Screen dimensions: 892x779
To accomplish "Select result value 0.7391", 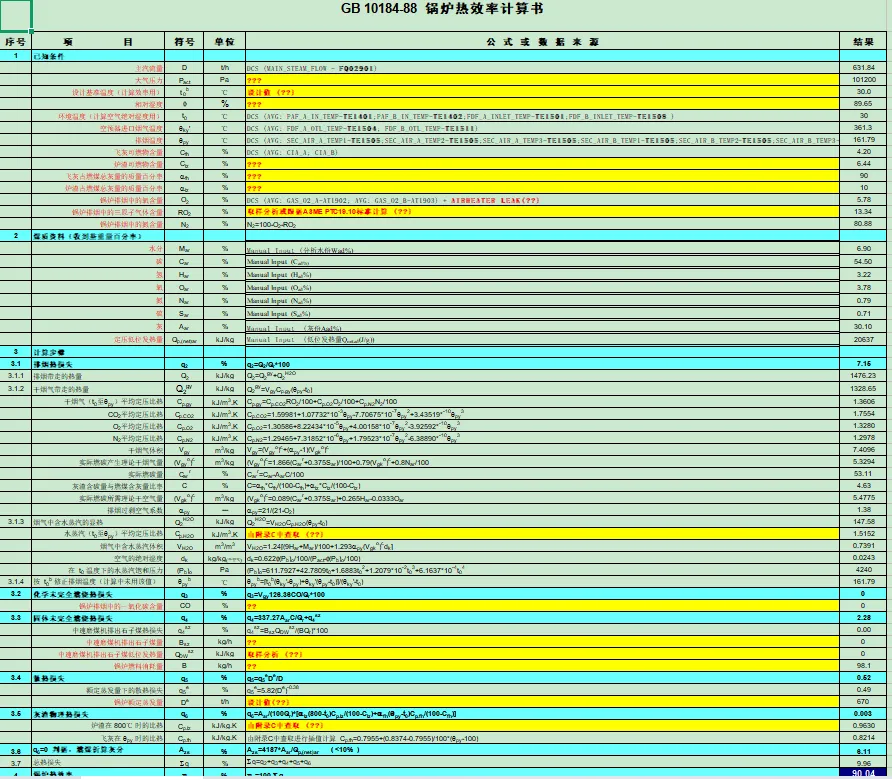I will click(x=864, y=545).
